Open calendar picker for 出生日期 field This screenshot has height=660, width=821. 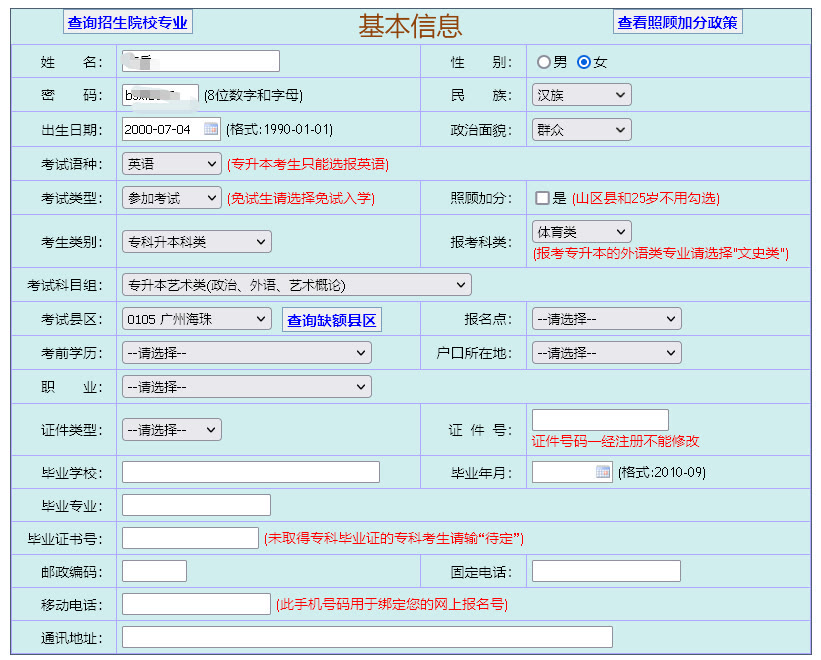coord(211,129)
